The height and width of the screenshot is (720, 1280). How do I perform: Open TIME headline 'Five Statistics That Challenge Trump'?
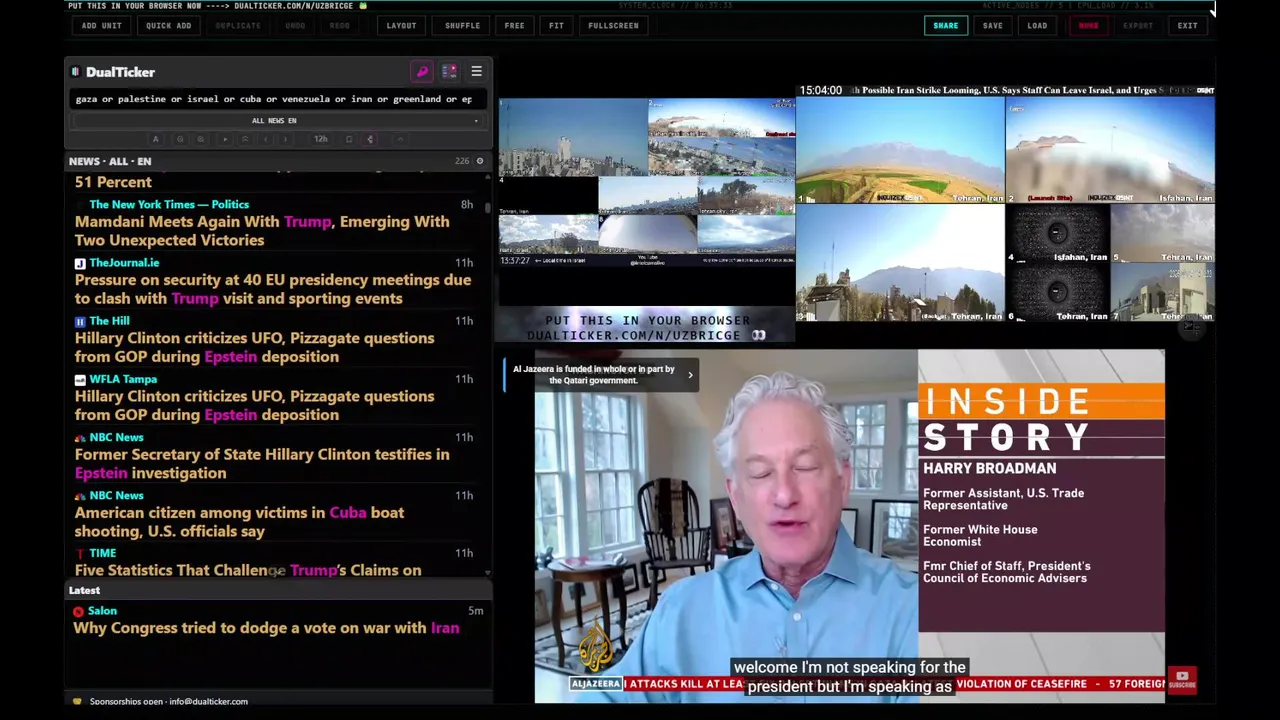click(248, 570)
